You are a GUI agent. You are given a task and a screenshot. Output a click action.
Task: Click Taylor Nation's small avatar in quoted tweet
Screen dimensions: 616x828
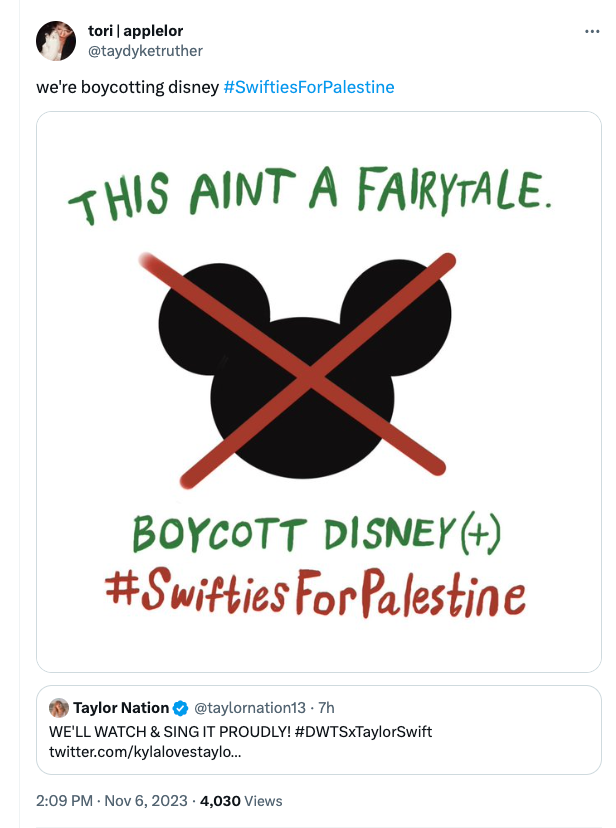pos(59,708)
